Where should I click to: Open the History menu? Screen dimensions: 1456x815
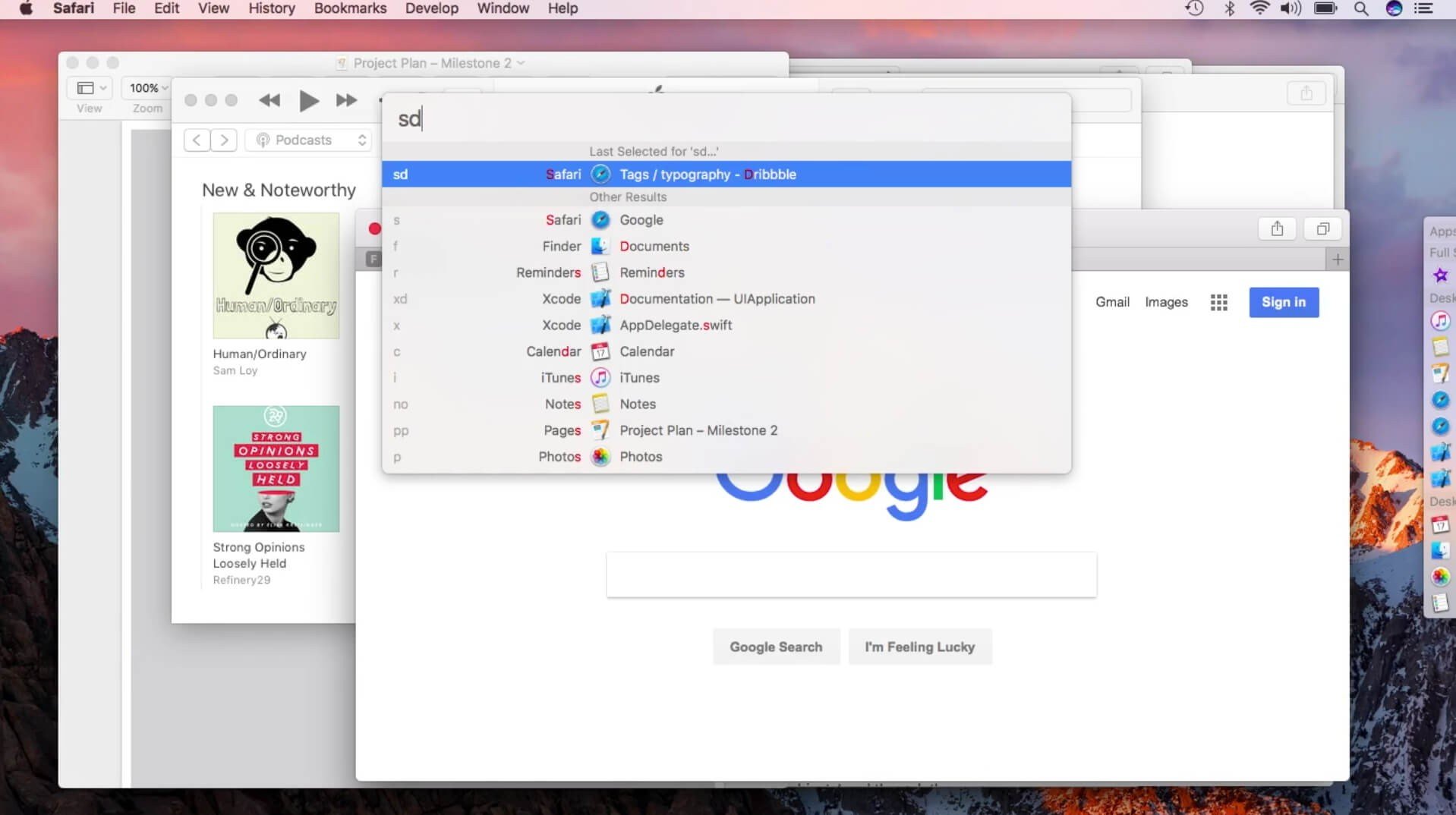tap(271, 9)
